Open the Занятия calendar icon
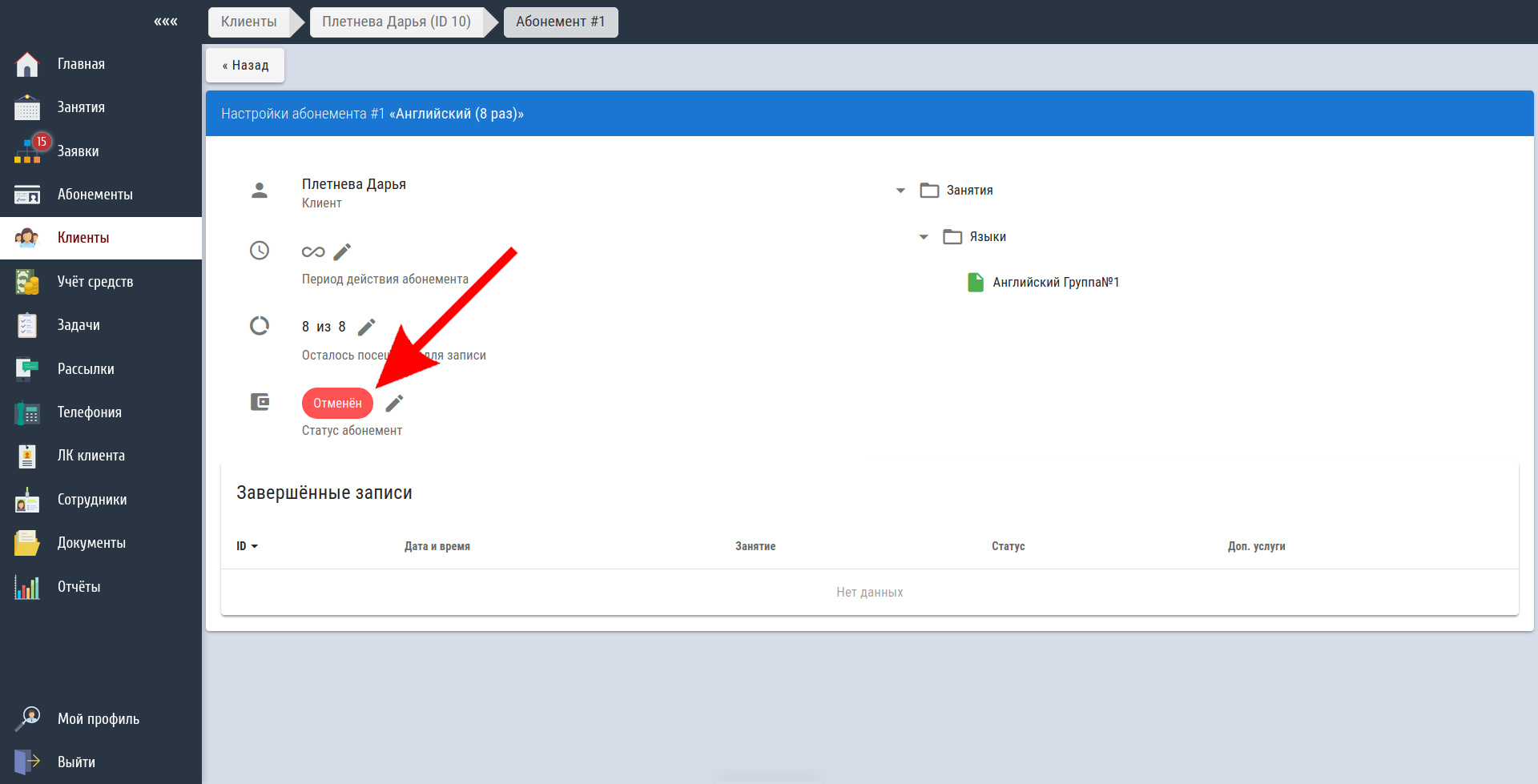 (27, 107)
